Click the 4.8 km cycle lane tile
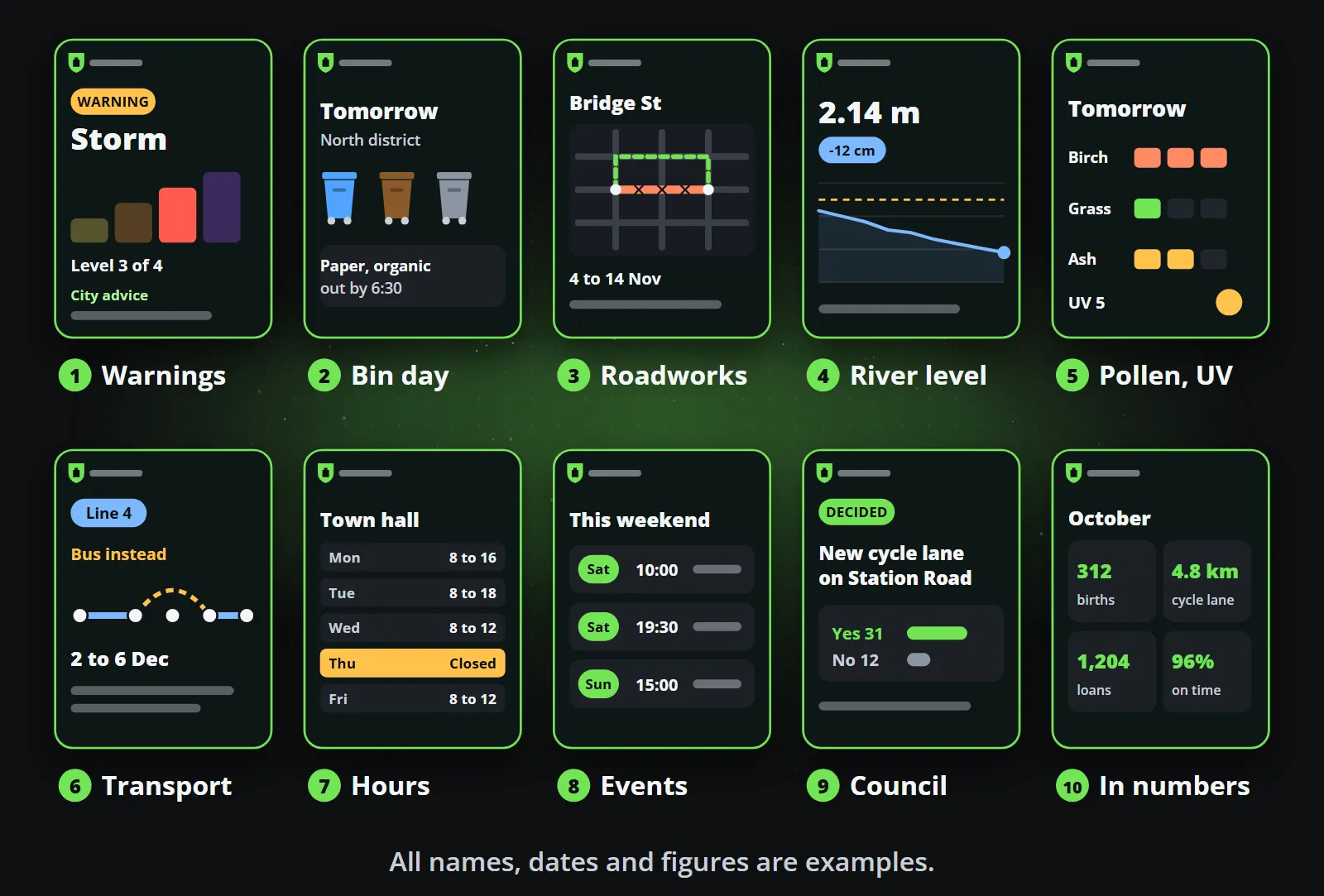The image size is (1324, 896). coord(1207,582)
